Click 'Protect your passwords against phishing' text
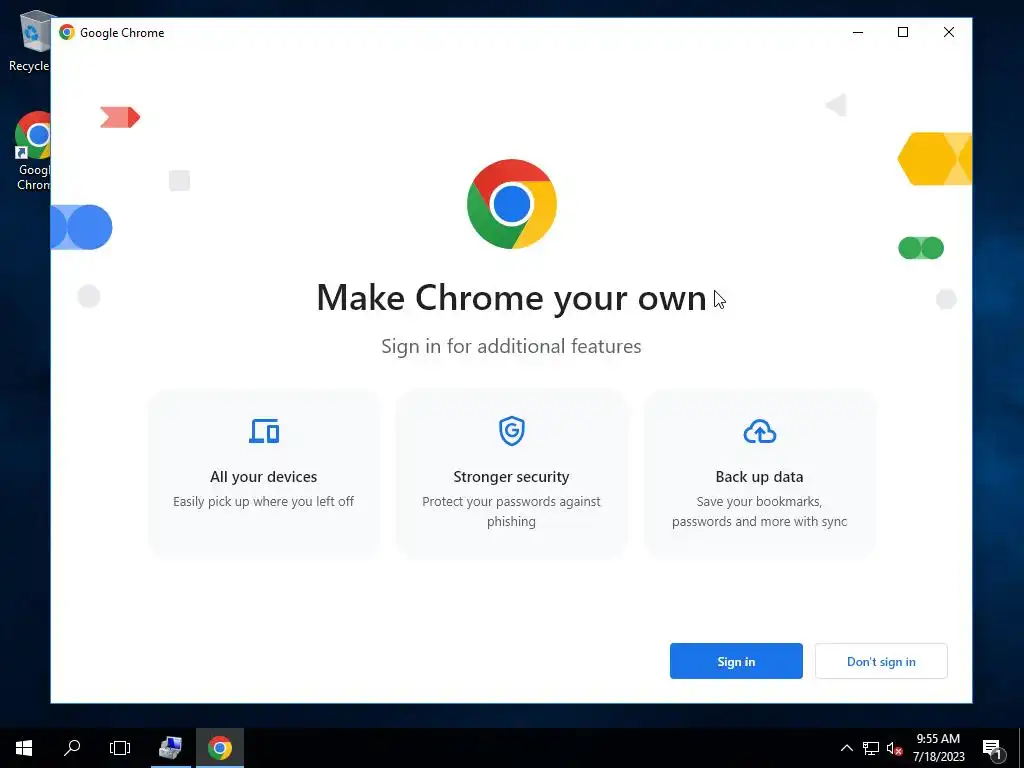1024x768 pixels. click(511, 511)
